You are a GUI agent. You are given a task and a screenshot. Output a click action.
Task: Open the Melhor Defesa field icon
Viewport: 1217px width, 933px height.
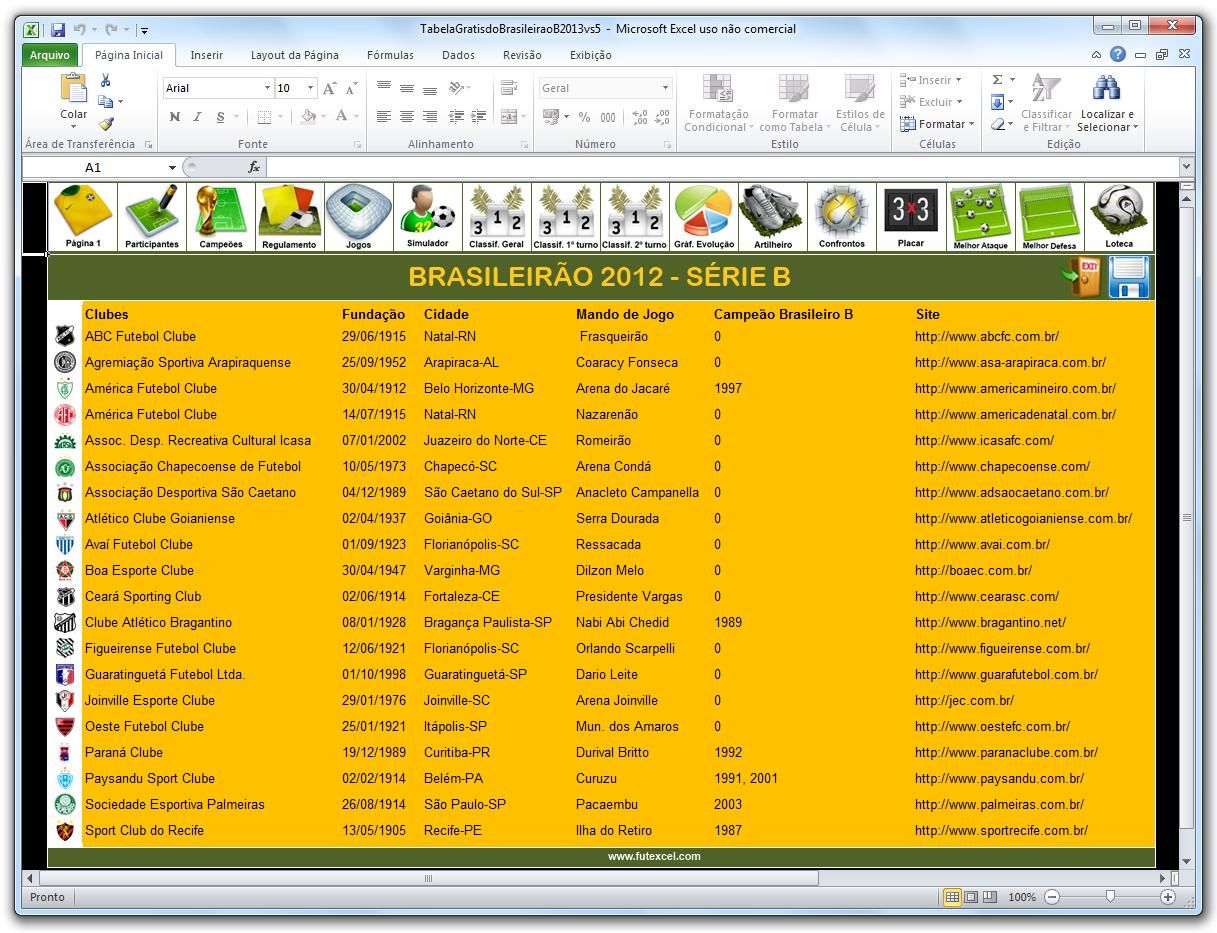coord(1050,216)
